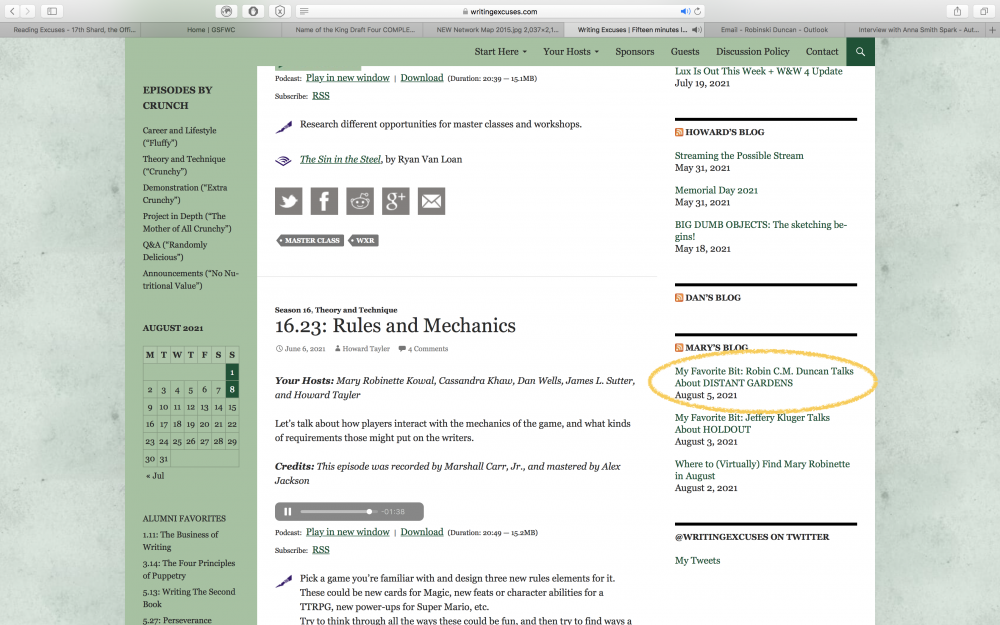Open the Sponsors menu item
Viewport: 1000px width, 625px height.
(x=635, y=52)
